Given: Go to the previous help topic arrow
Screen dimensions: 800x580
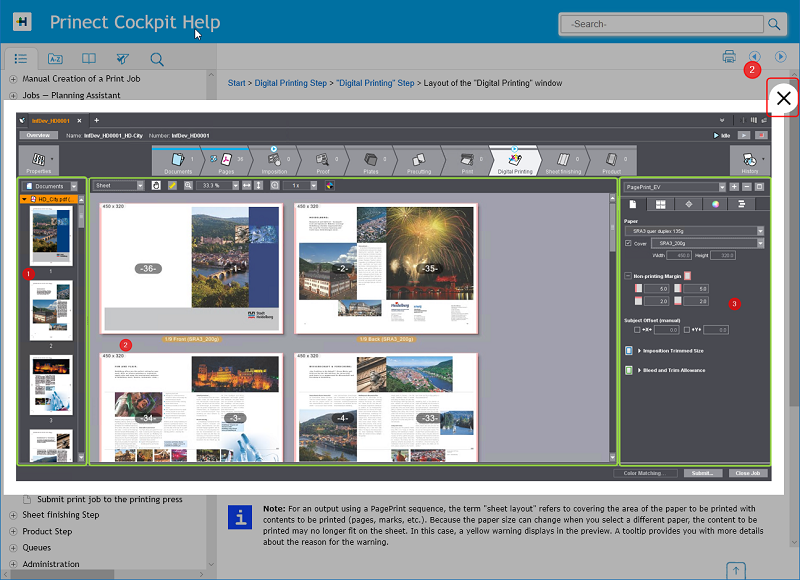Looking at the screenshot, I should tap(755, 57).
